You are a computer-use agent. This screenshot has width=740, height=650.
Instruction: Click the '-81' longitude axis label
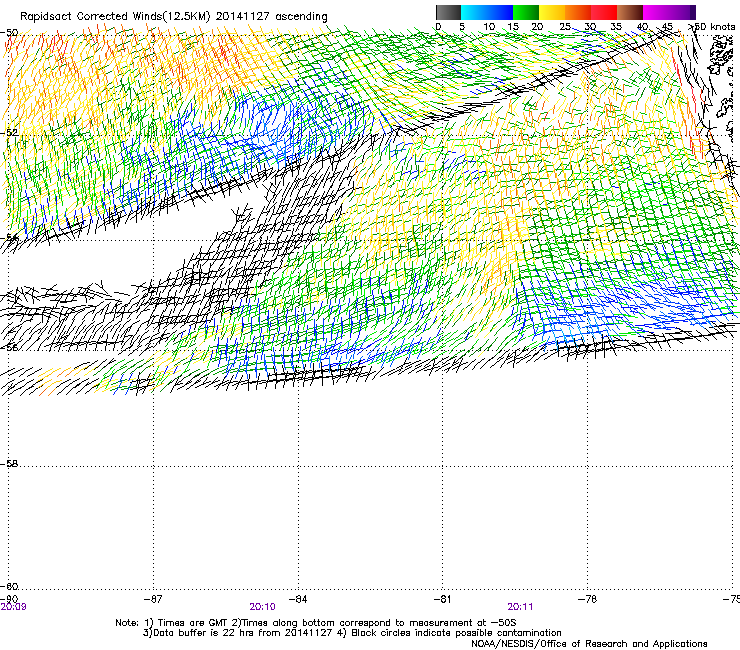[442, 599]
